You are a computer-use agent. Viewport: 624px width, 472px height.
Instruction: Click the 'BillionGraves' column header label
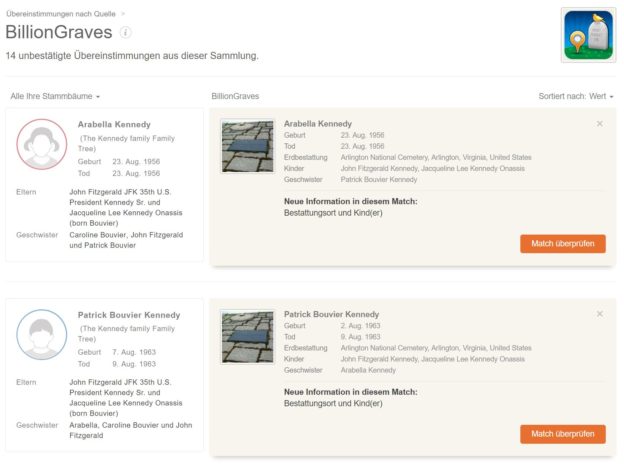[x=235, y=96]
